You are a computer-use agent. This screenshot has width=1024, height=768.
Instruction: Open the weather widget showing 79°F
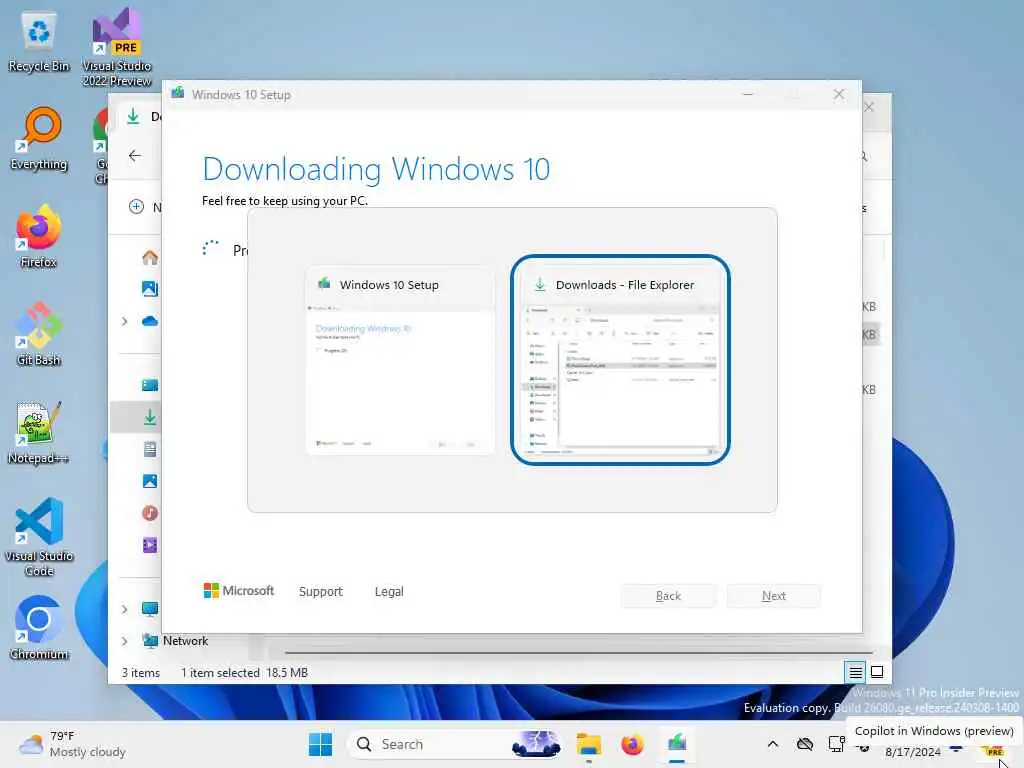point(72,744)
